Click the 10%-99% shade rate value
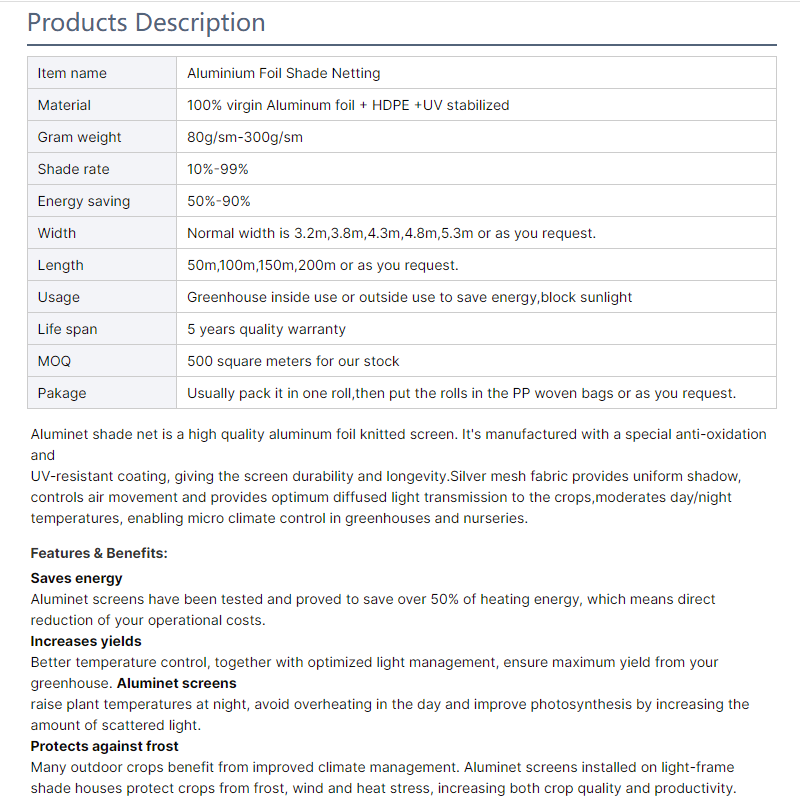This screenshot has height=807, width=800. tap(218, 169)
